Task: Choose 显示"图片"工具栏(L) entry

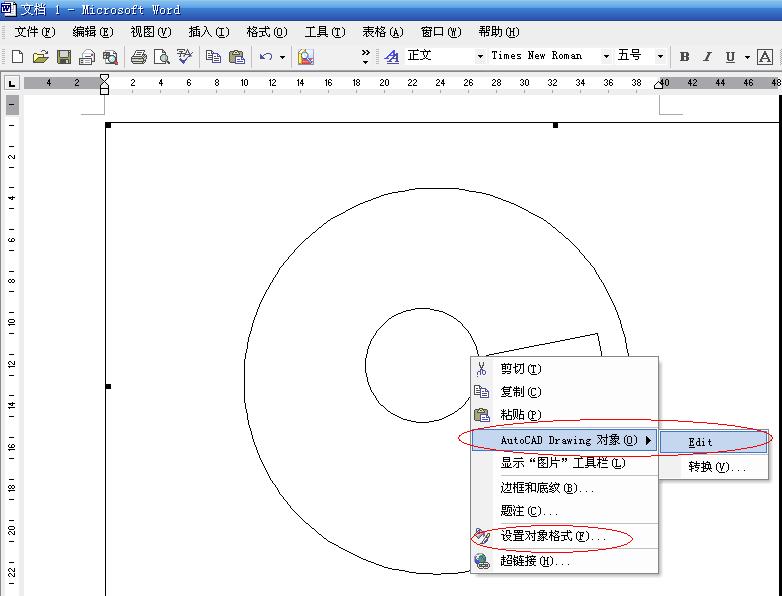Action: tap(564, 463)
